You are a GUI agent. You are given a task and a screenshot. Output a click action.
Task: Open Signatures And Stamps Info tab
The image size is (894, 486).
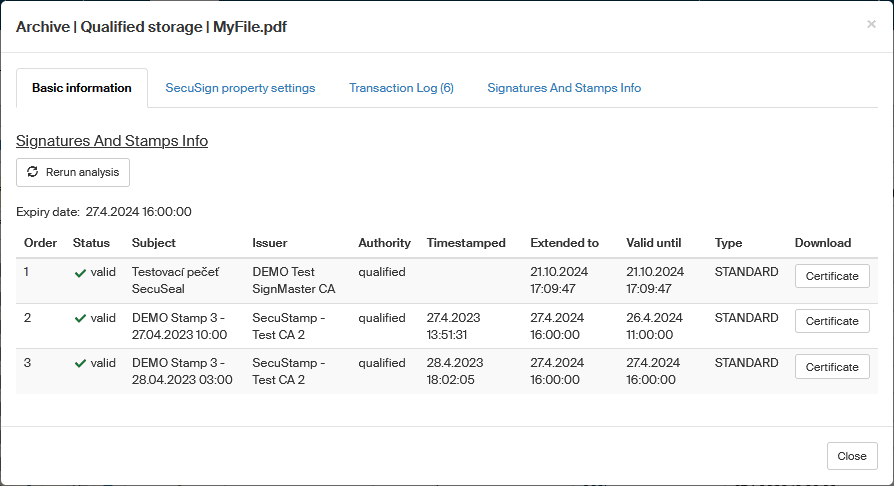564,88
